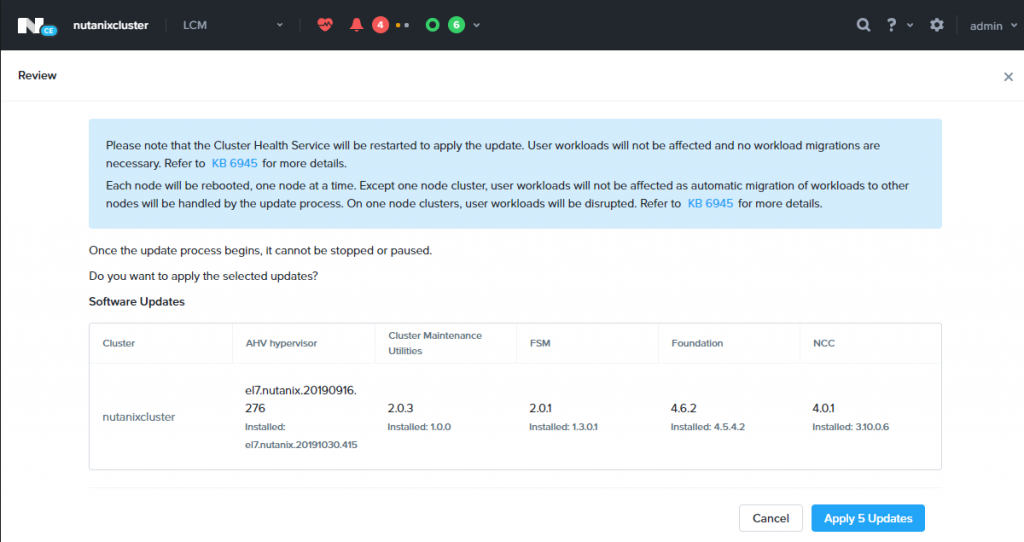1024x542 pixels.
Task: Select the Cluster column header
Action: pos(119,343)
